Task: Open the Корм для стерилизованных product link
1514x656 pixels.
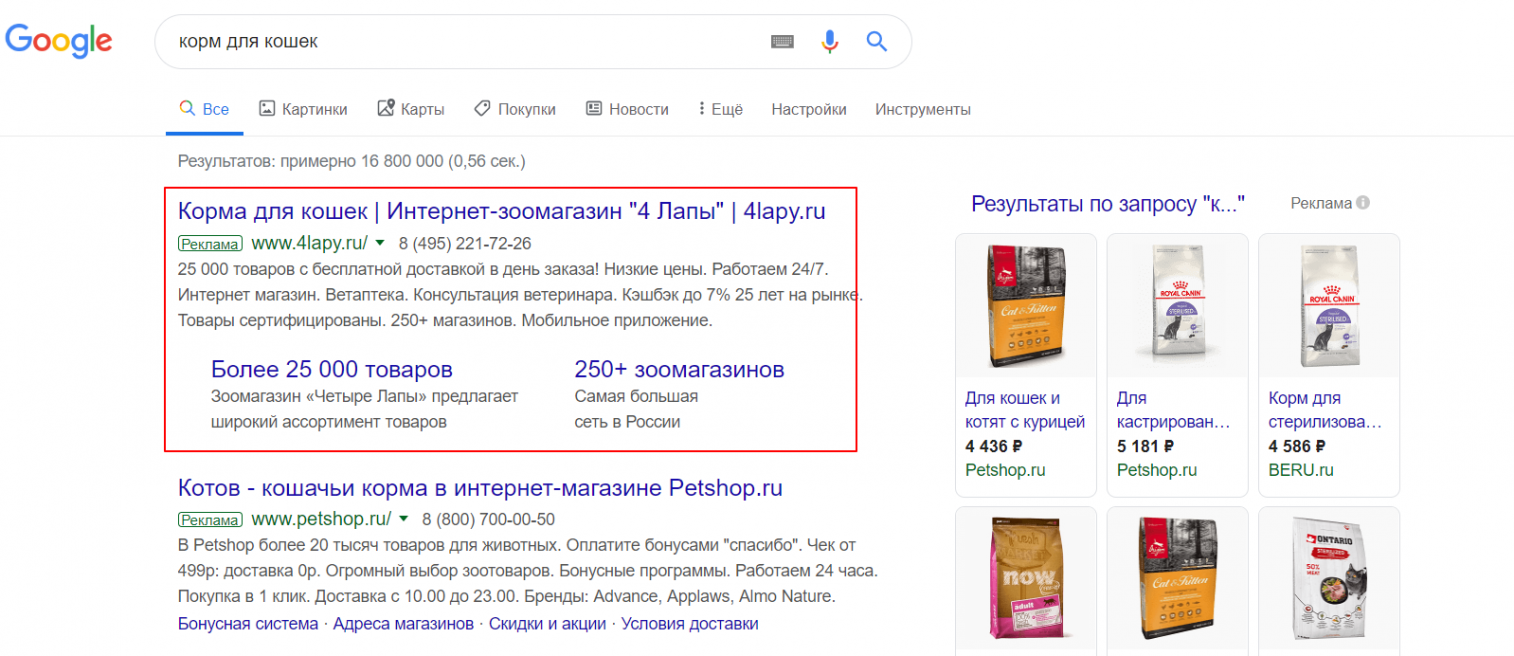Action: pyautogui.click(x=1326, y=410)
